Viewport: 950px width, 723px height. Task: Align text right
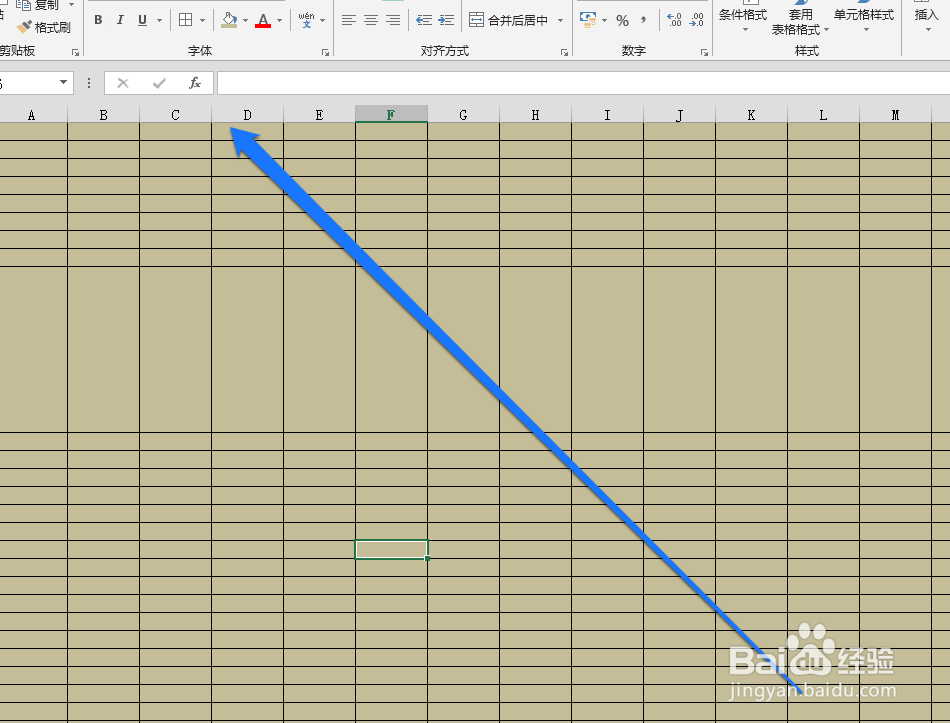393,20
